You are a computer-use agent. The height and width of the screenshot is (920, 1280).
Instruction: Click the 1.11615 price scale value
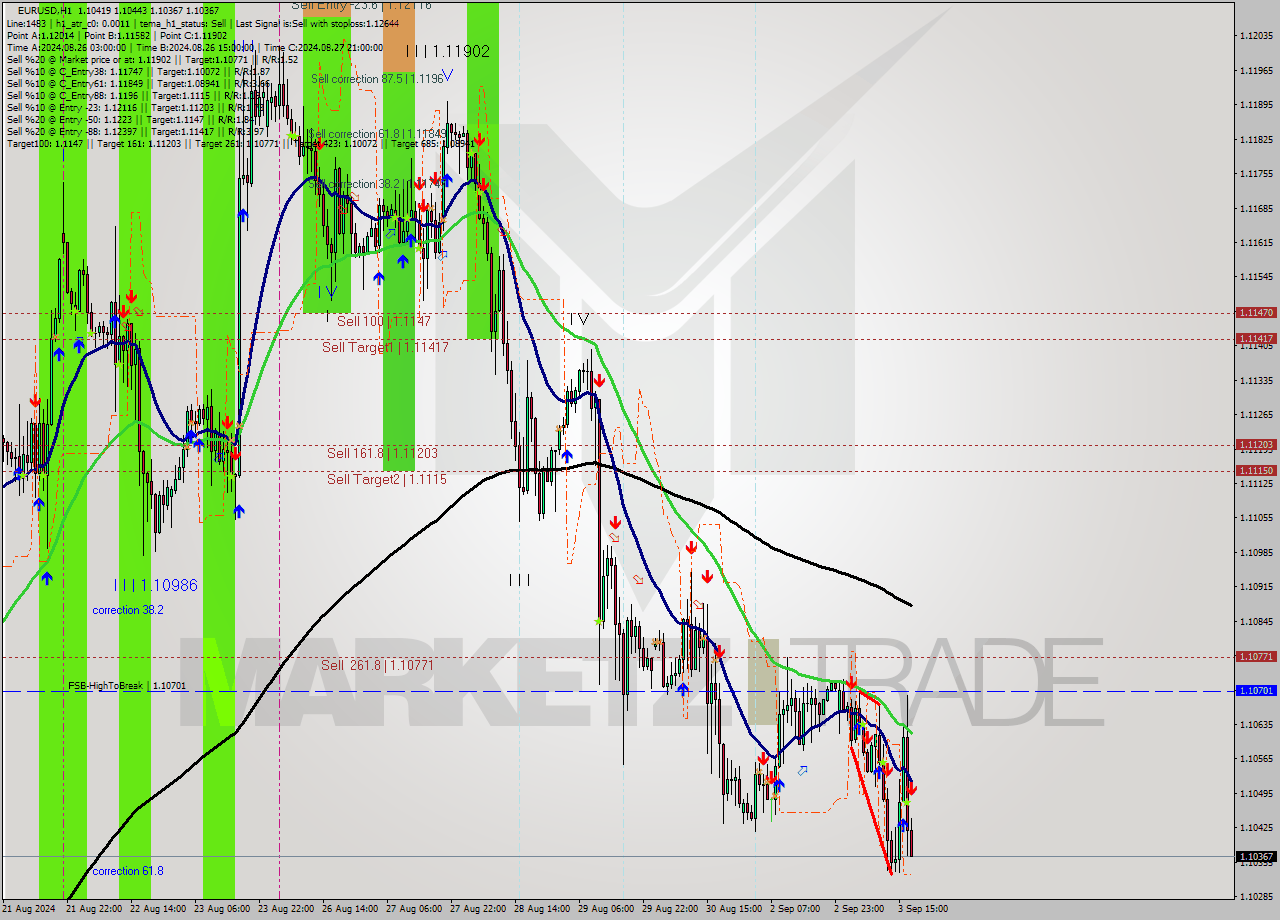click(1255, 242)
